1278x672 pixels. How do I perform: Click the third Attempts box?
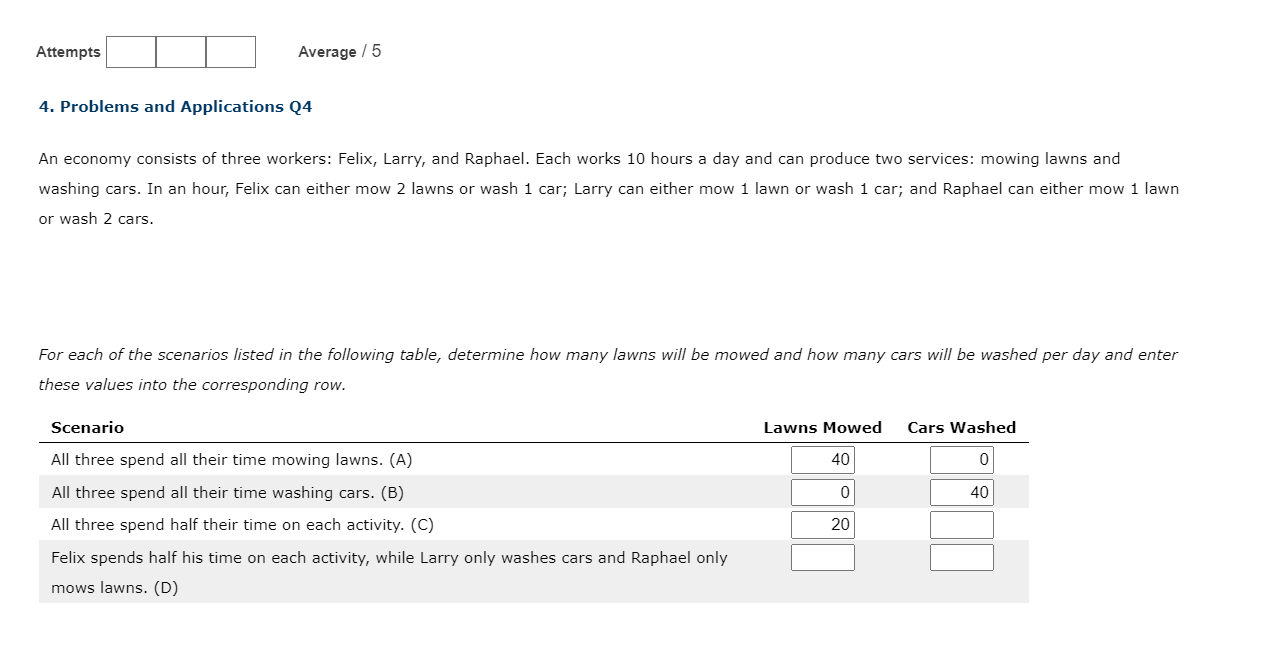229,51
